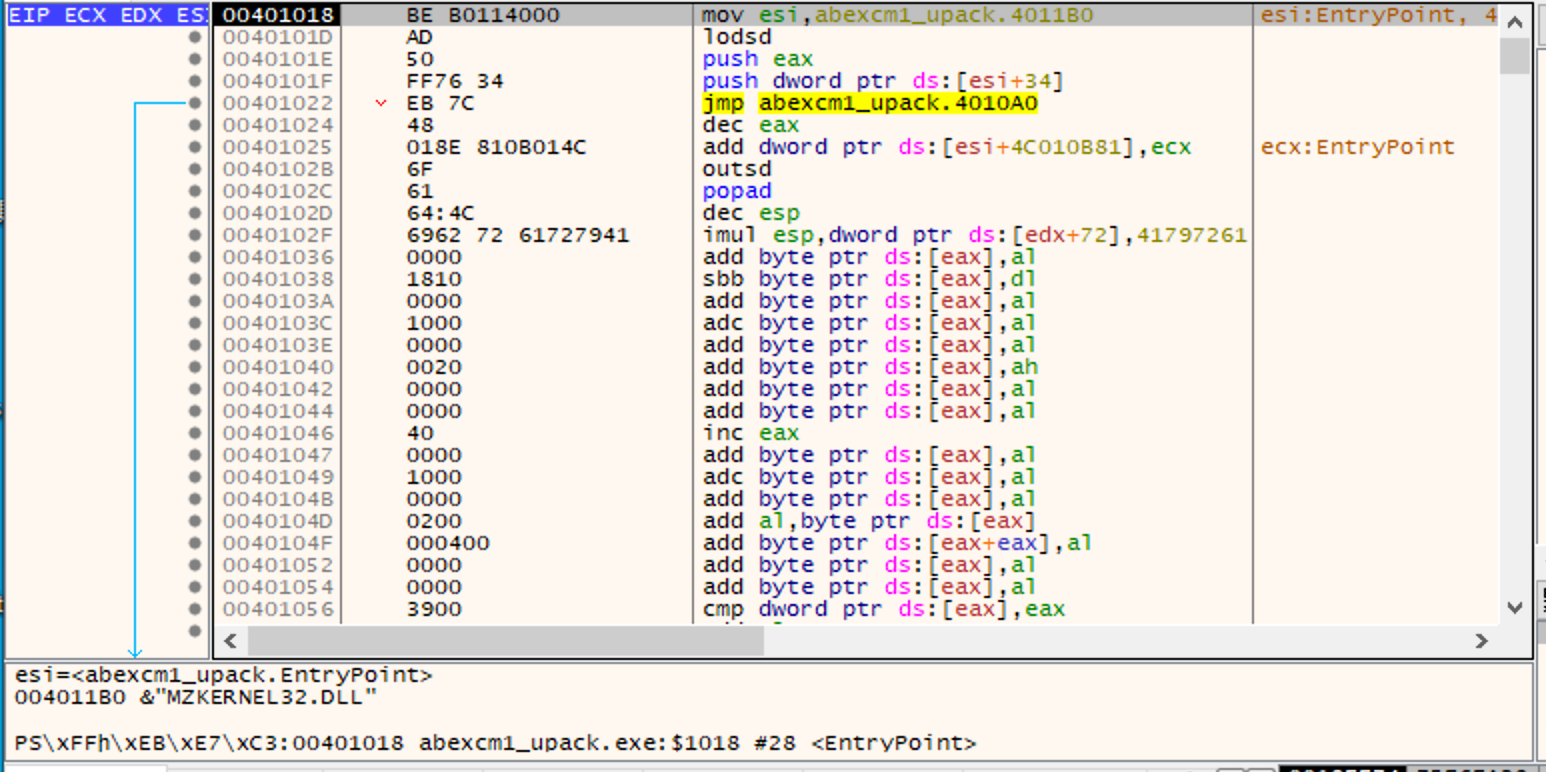Toggle breakpoint dot beside address 0040101D
The image size is (1546, 772).
(x=195, y=37)
